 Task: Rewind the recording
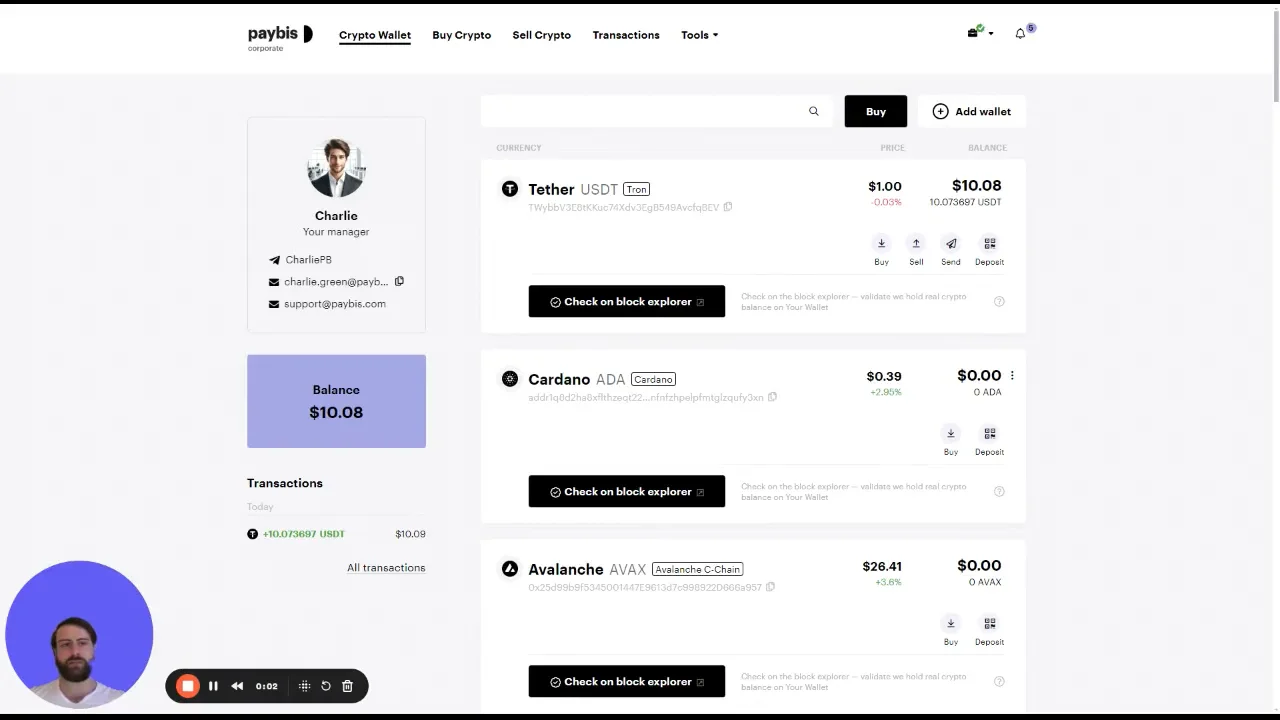tap(237, 686)
